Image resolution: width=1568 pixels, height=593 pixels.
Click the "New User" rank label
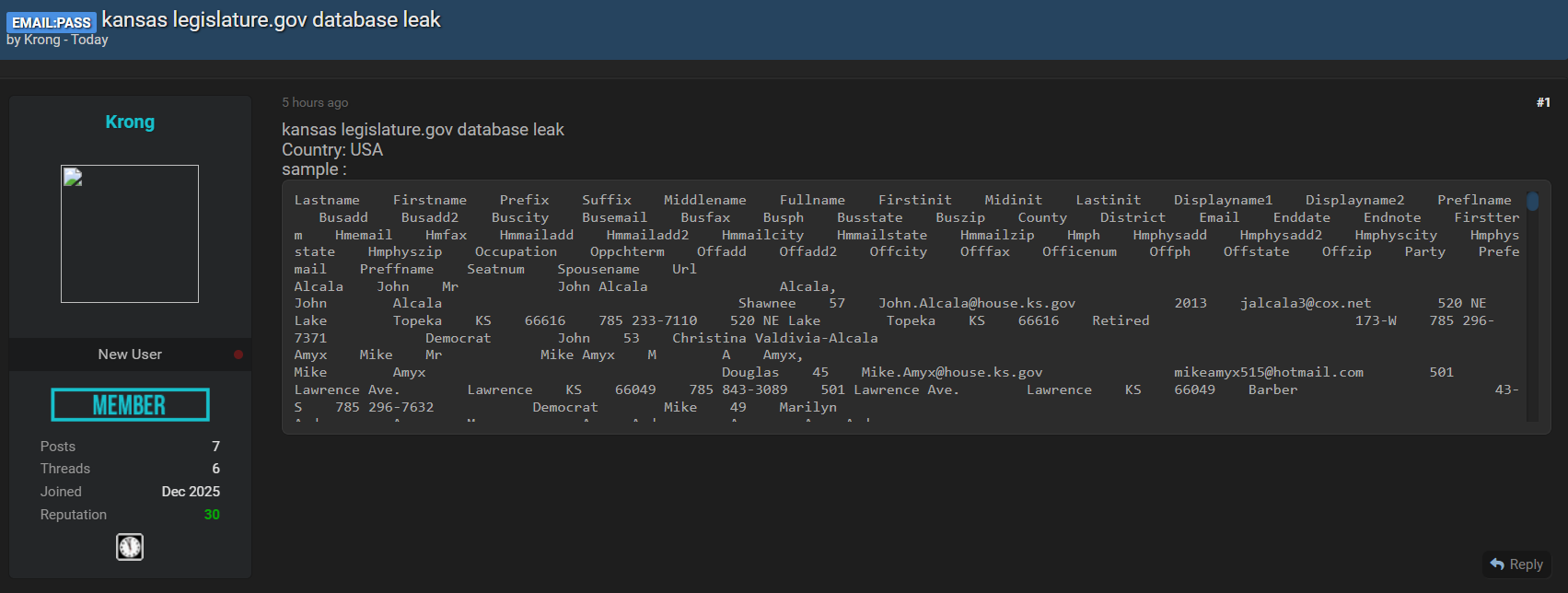130,355
